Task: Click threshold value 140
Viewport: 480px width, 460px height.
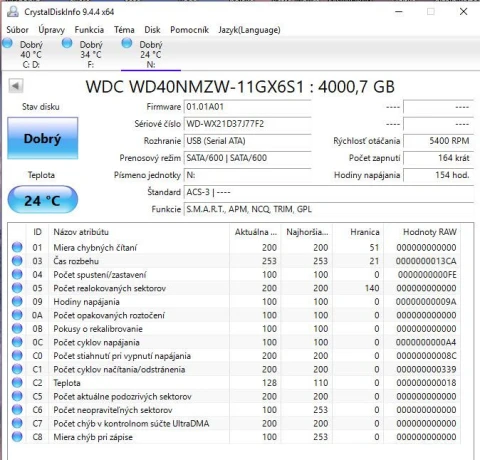Action: click(372, 288)
